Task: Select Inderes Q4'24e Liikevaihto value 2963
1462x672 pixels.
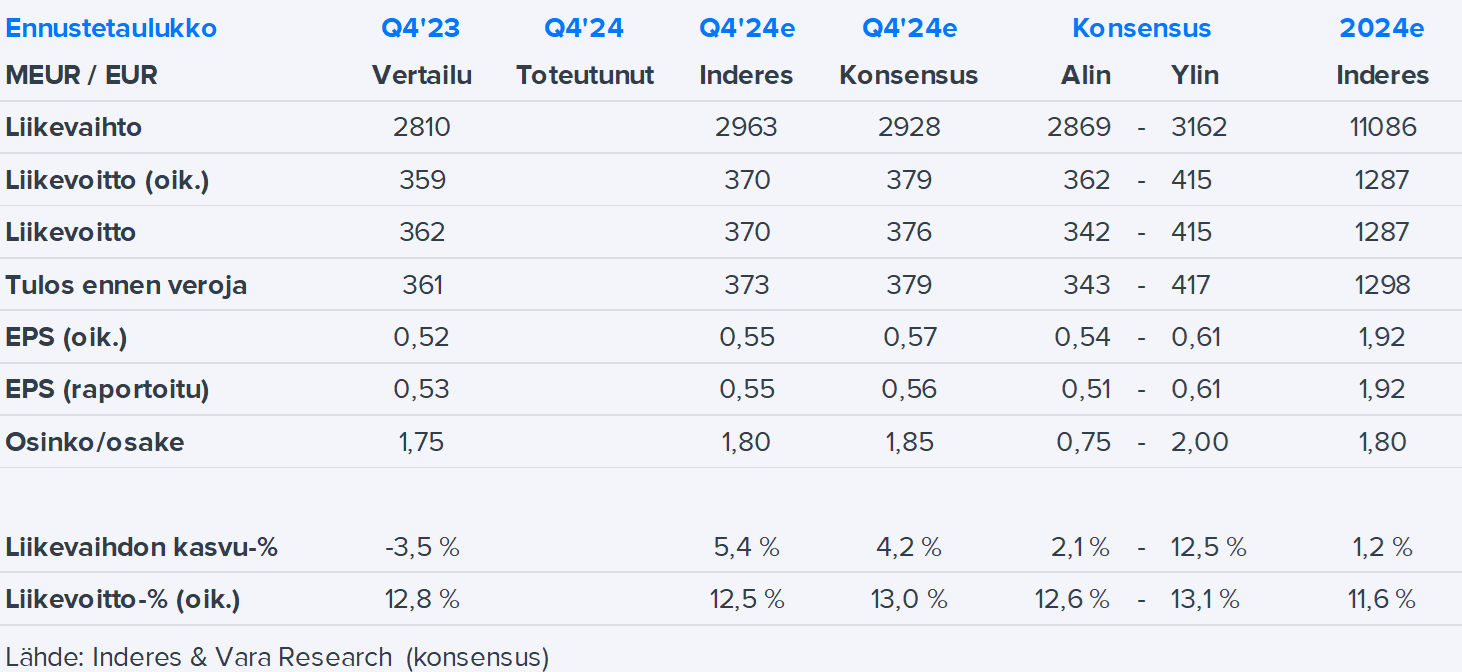Action: tap(747, 127)
